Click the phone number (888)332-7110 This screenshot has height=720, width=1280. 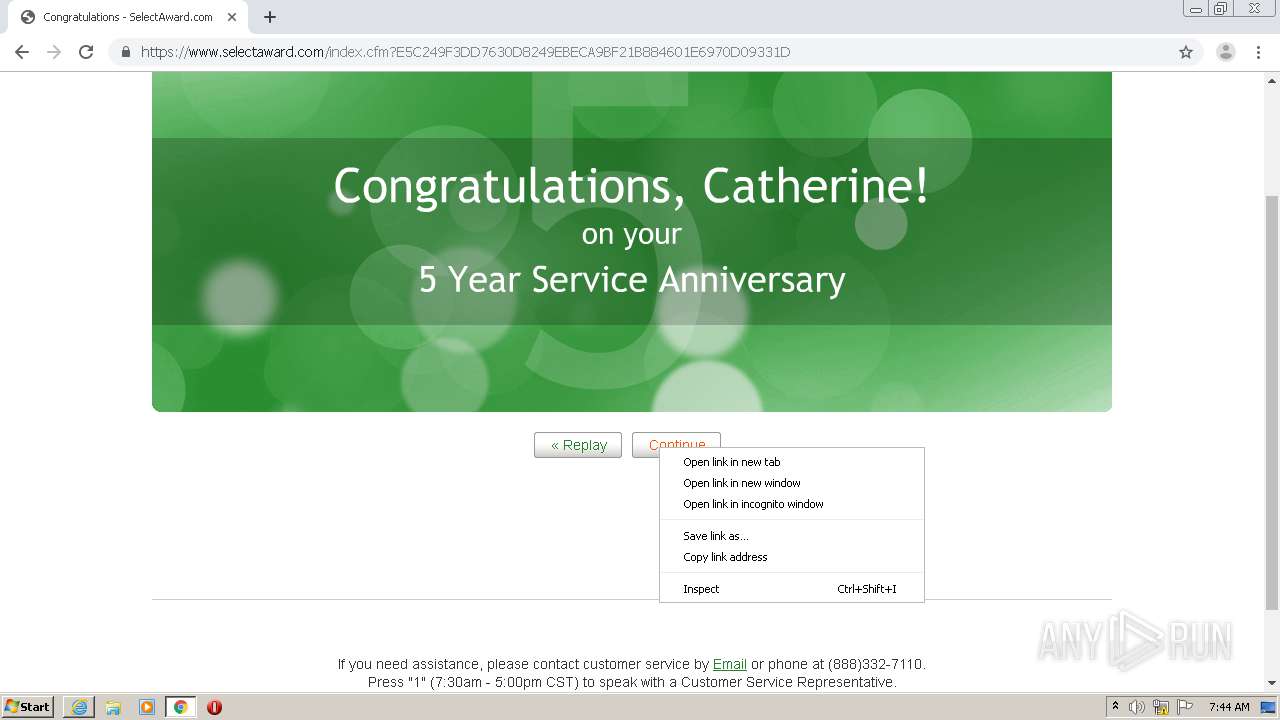point(875,664)
